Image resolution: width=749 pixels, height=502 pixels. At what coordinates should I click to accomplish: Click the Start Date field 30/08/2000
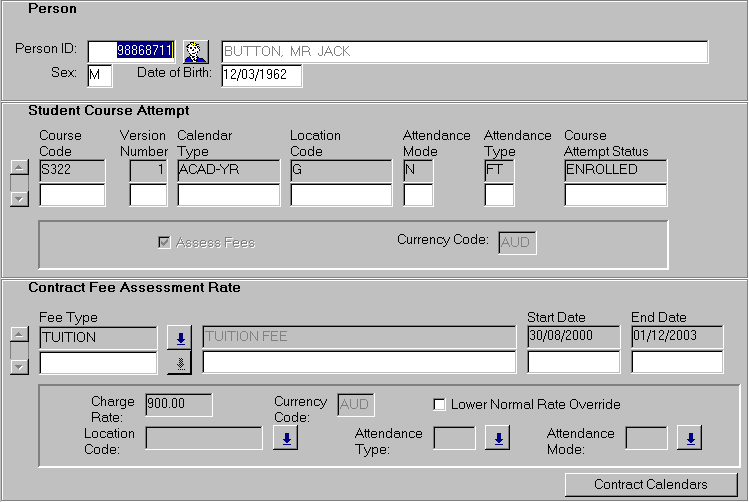click(573, 337)
